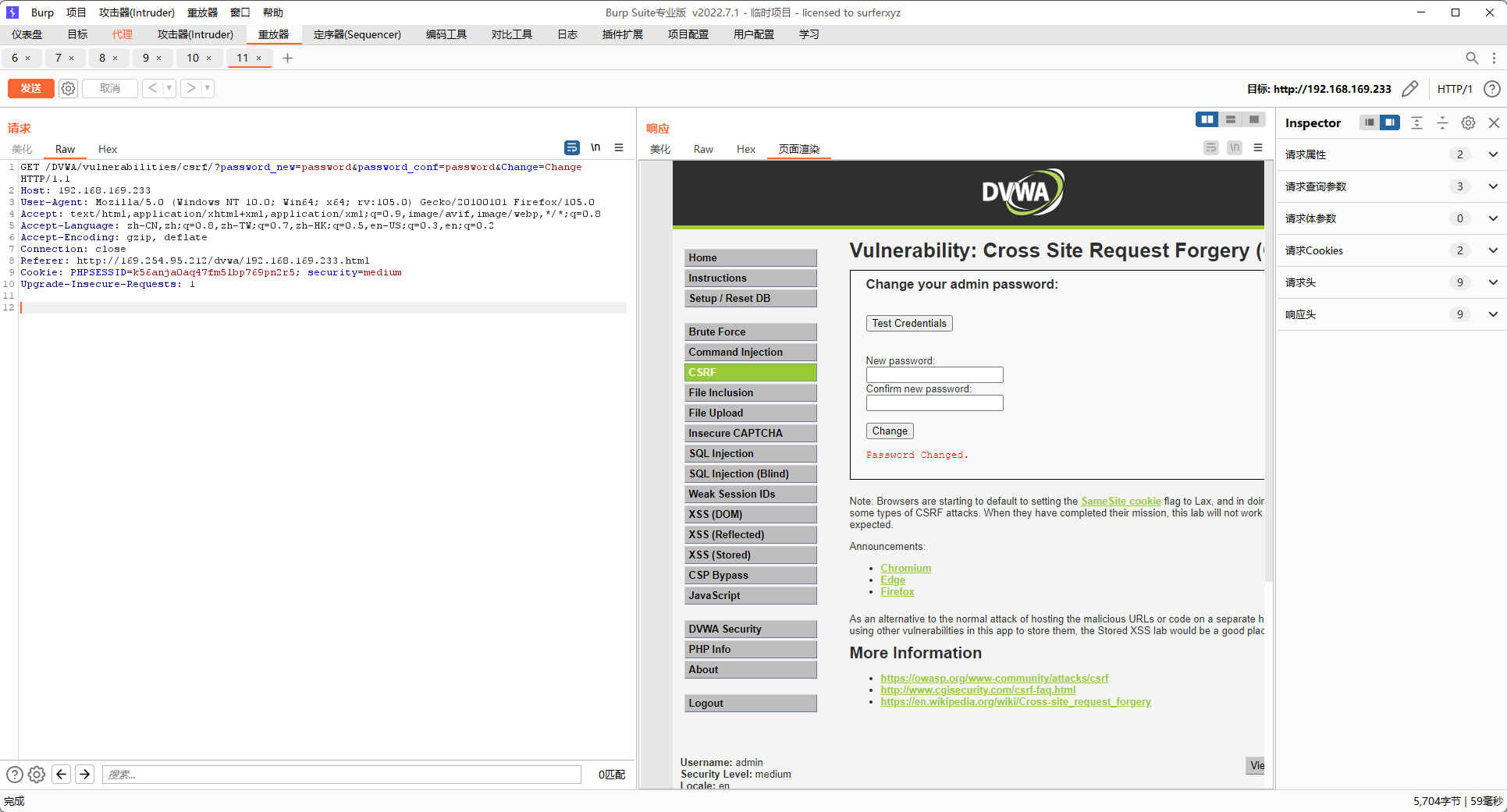
Task: Close Repeater tab 11
Action: point(259,58)
